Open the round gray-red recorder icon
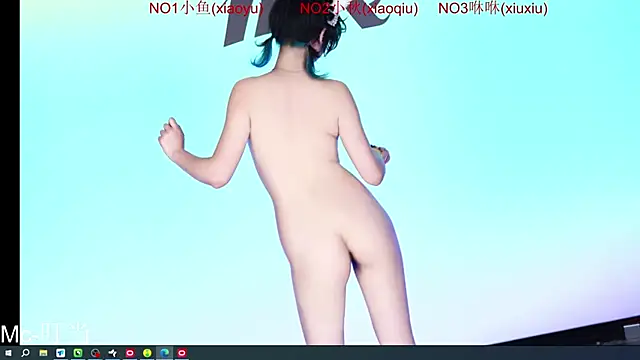Viewport: 640px width, 360px height. pyautogui.click(x=96, y=353)
